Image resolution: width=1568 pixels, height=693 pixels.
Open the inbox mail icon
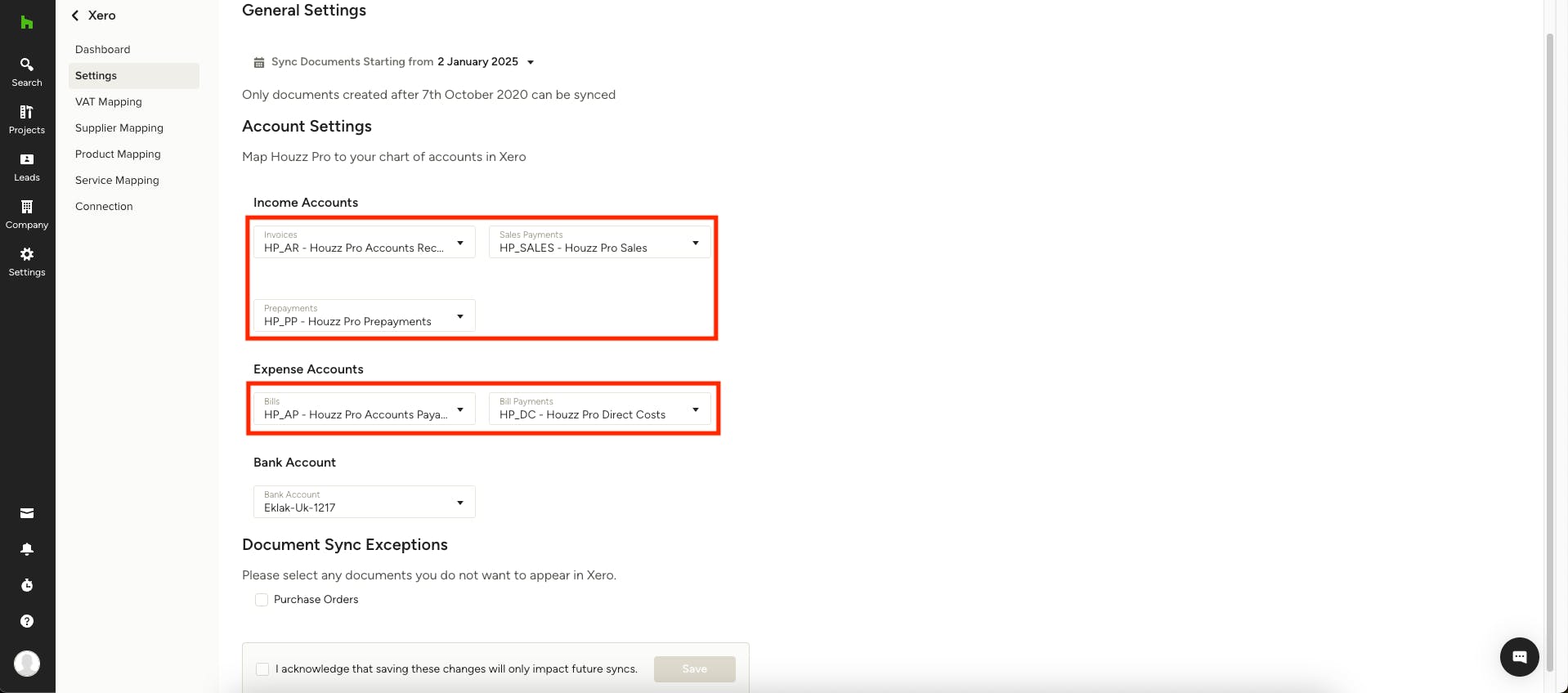27,513
